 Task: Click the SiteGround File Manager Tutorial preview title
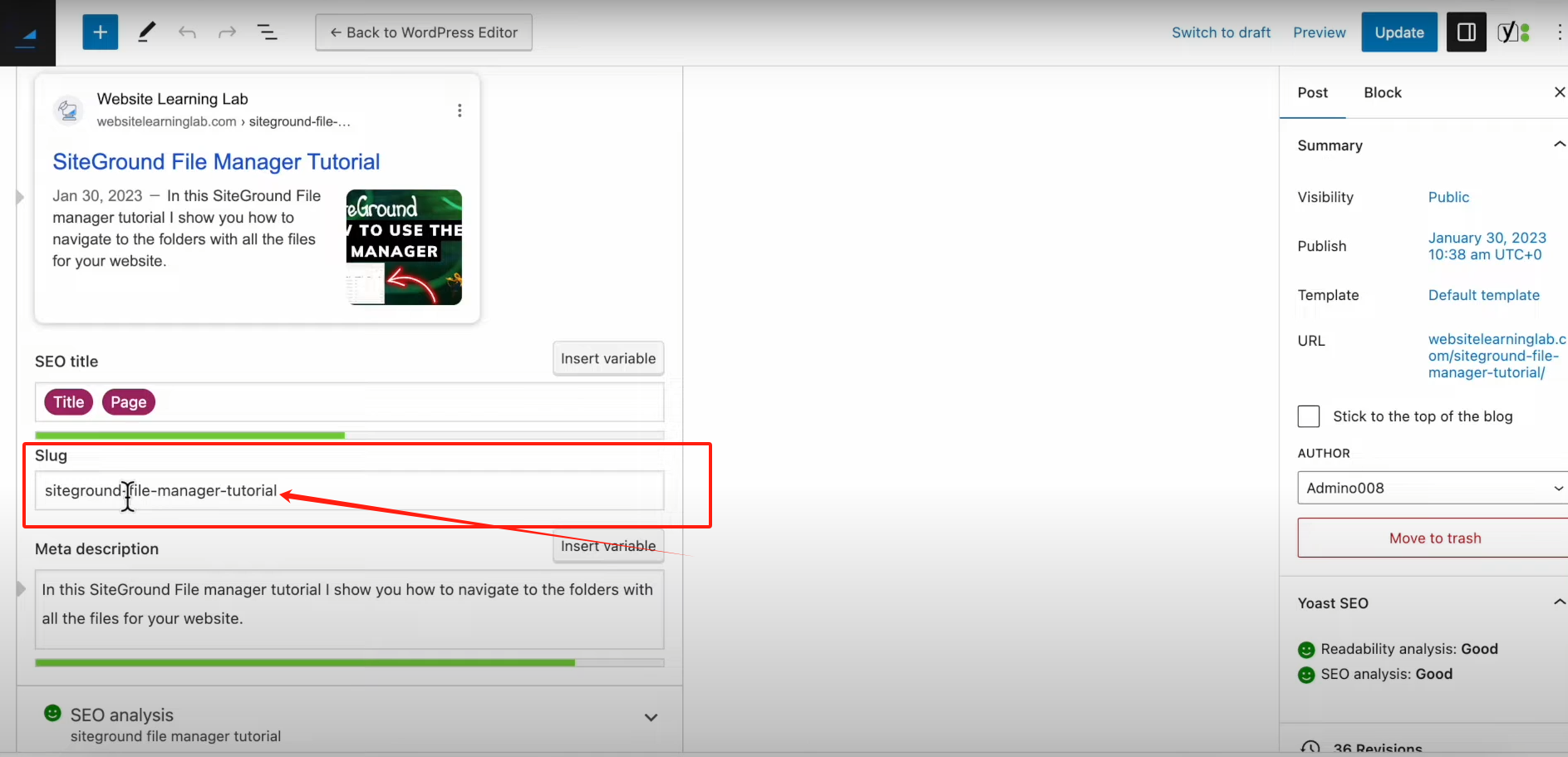pyautogui.click(x=216, y=161)
